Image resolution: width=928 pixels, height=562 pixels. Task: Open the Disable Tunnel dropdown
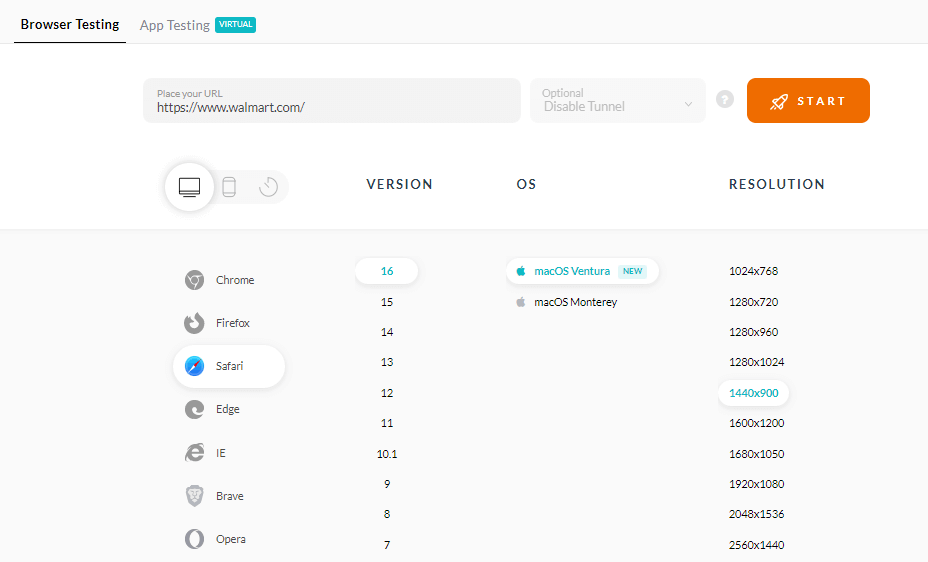[617, 101]
